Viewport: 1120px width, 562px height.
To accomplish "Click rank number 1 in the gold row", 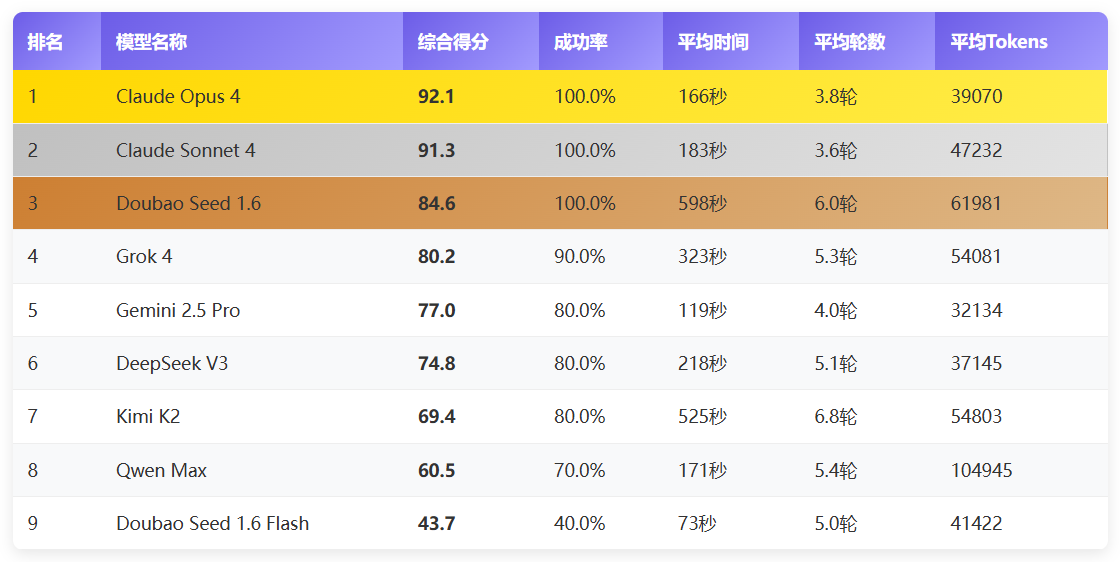I will [32, 96].
